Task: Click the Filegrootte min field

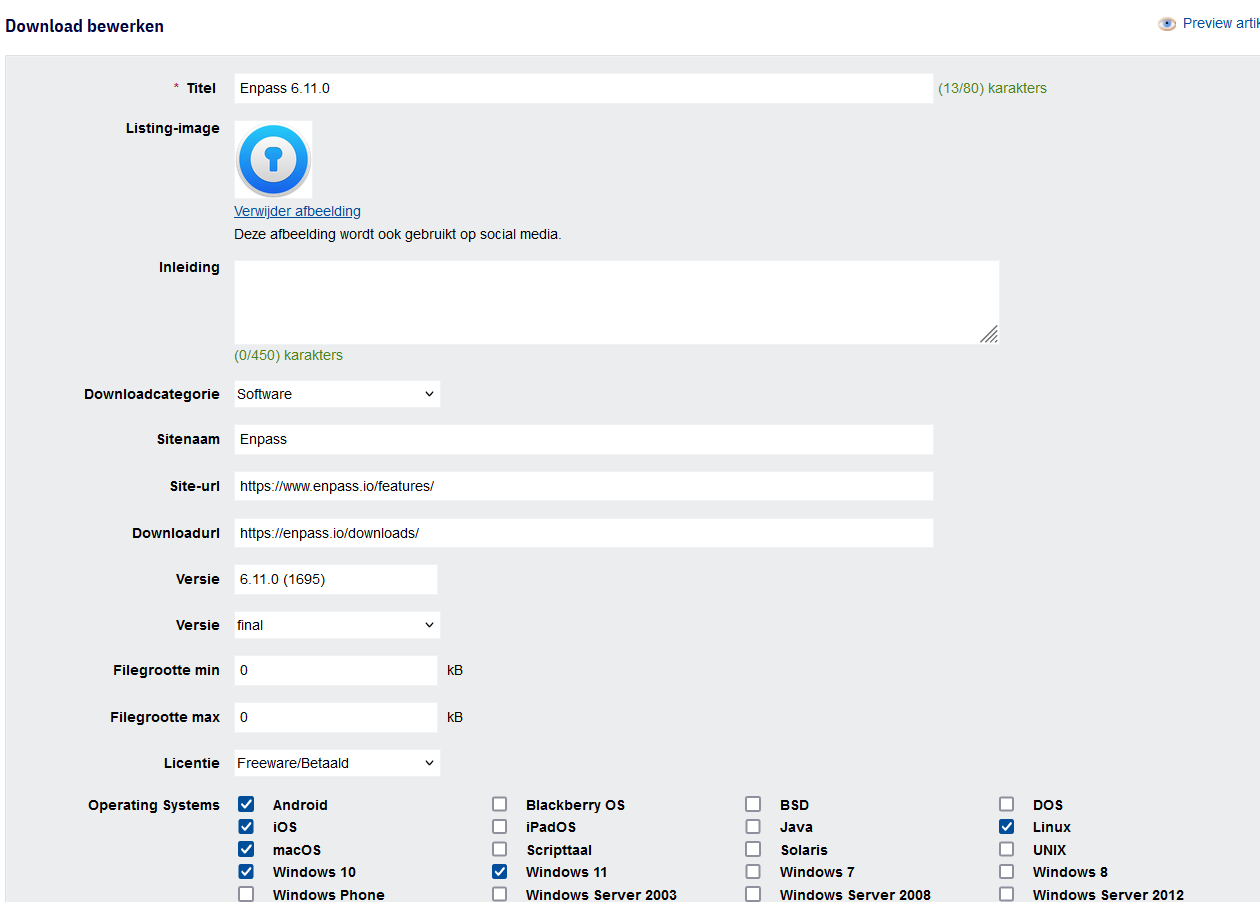Action: [x=336, y=671]
